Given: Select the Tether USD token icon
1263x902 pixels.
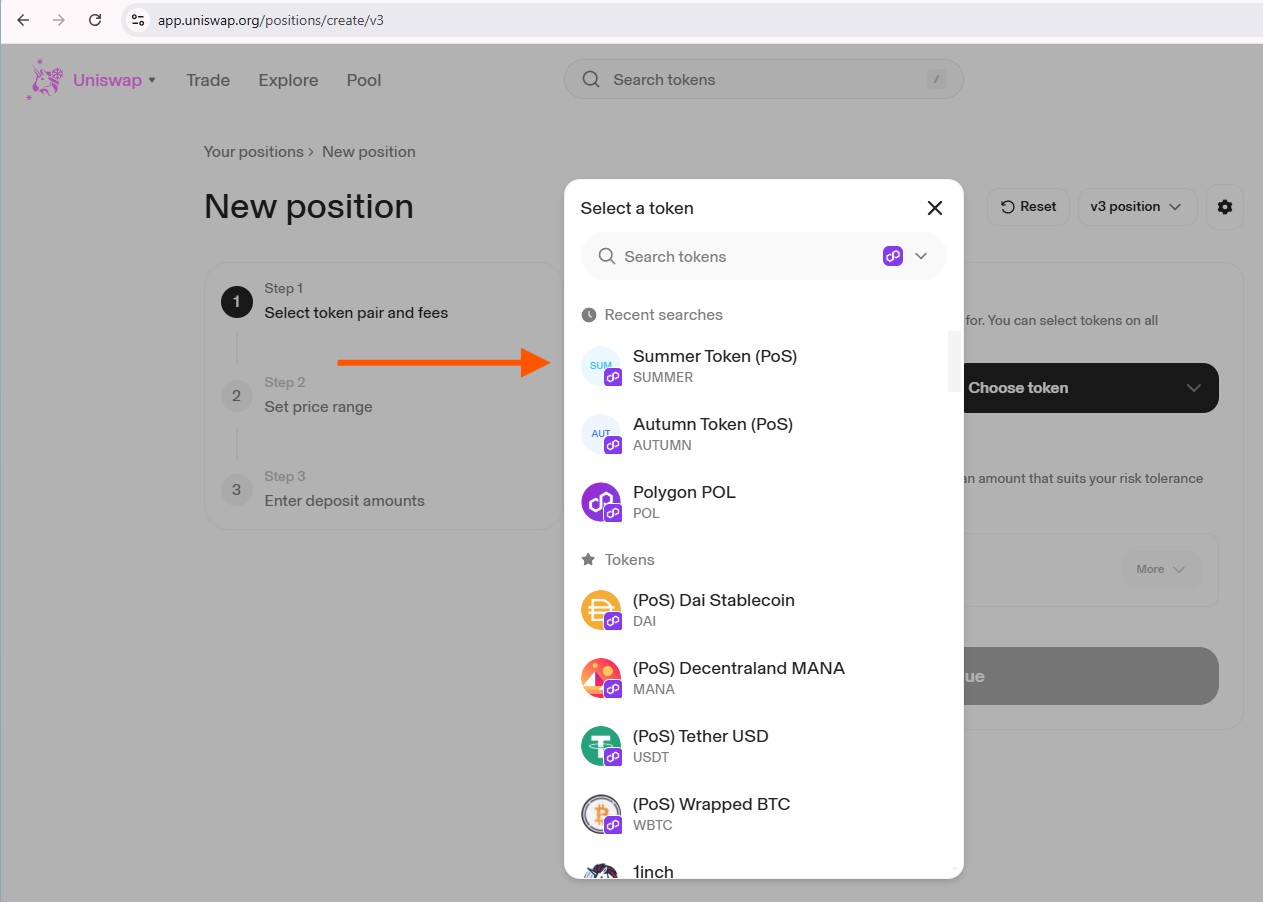Looking at the screenshot, I should coord(601,746).
